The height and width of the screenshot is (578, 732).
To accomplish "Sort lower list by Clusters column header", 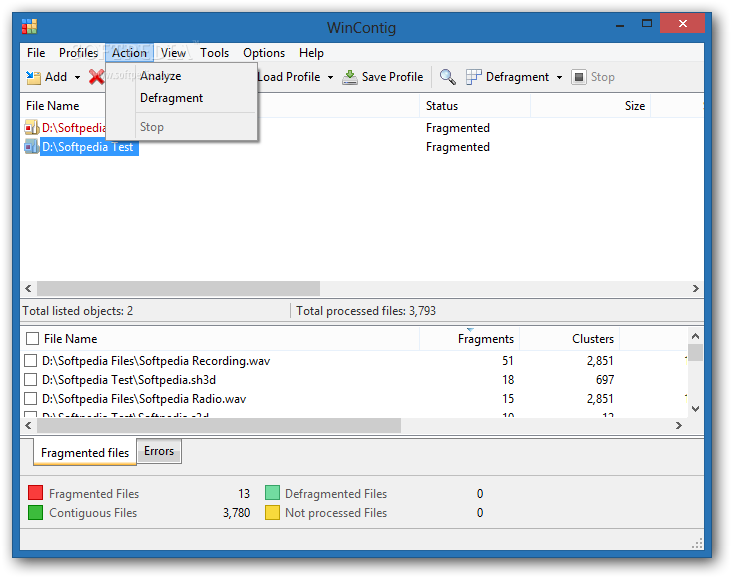I will click(x=570, y=338).
